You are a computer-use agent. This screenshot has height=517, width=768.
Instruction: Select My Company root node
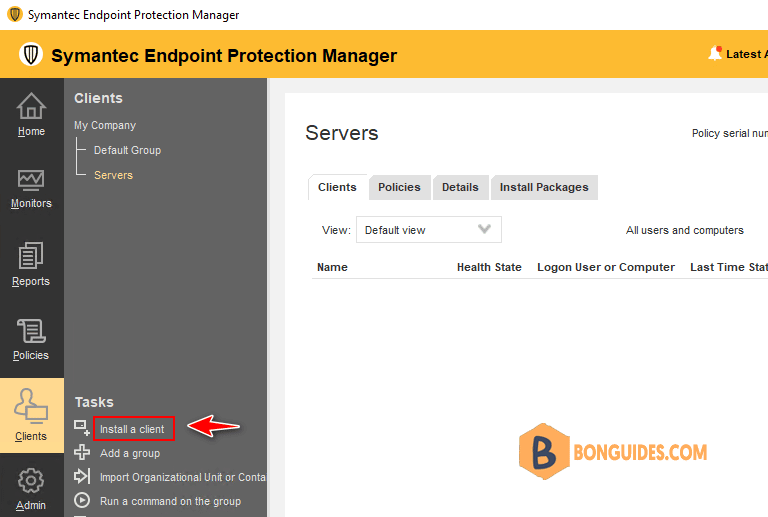coord(105,125)
